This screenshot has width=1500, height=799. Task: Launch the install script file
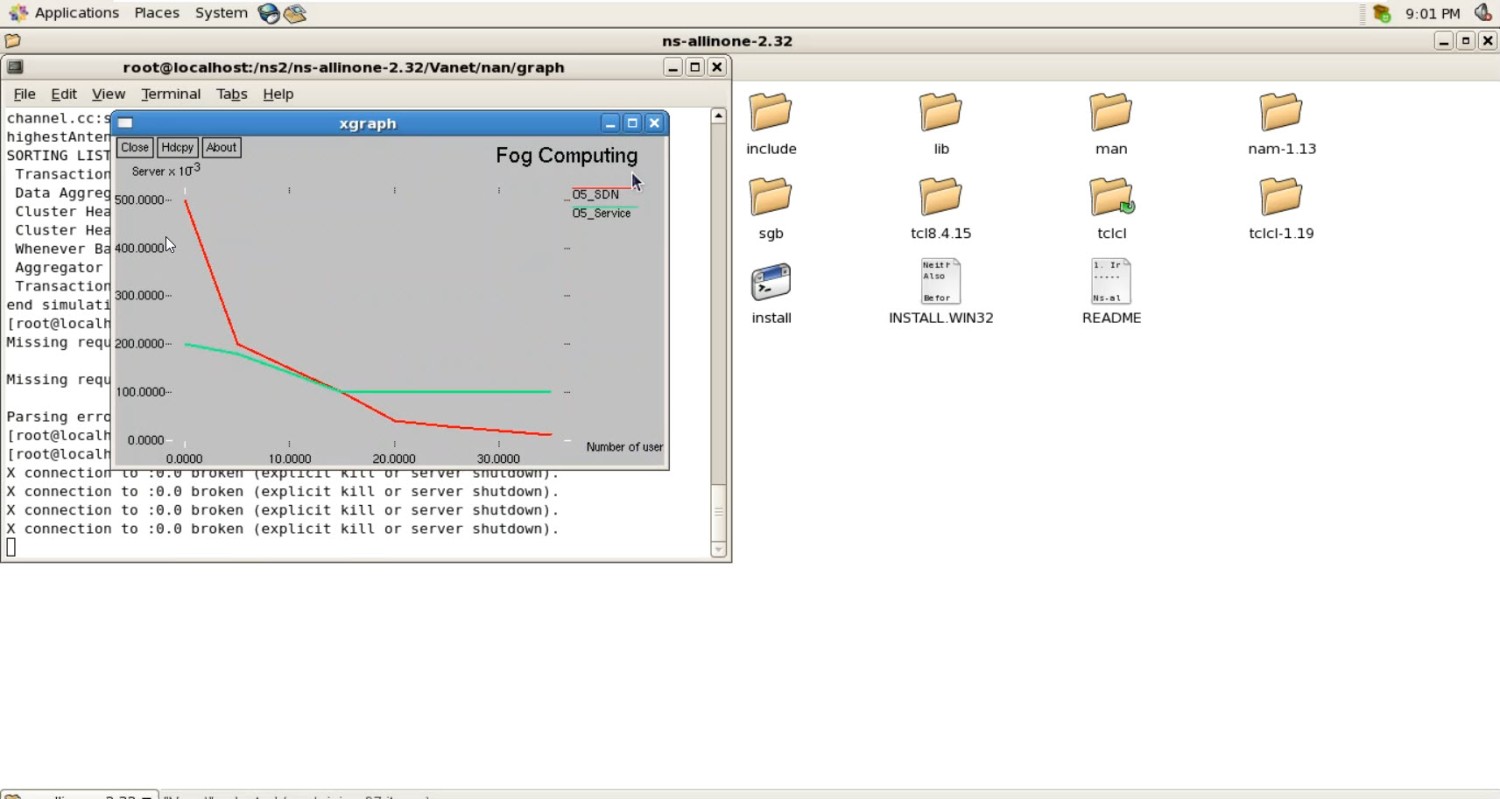[770, 283]
